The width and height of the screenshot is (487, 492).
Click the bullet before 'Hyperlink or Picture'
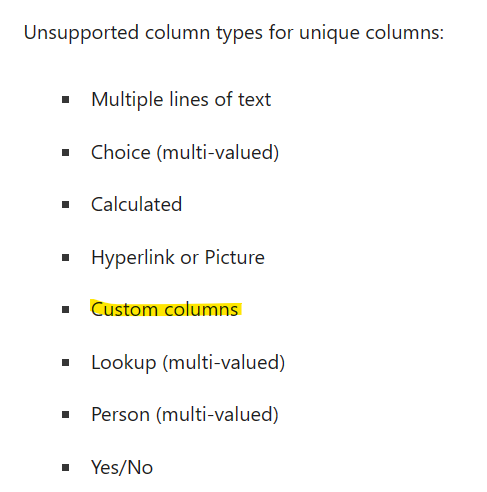pyautogui.click(x=66, y=257)
